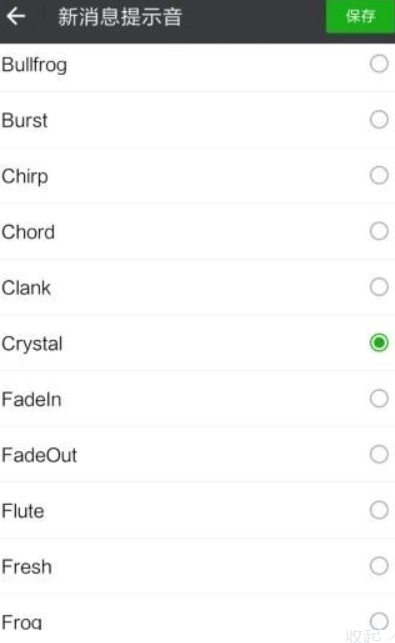Image resolution: width=395 pixels, height=643 pixels.
Task: Enable the Clank sound radio button
Action: tap(379, 287)
